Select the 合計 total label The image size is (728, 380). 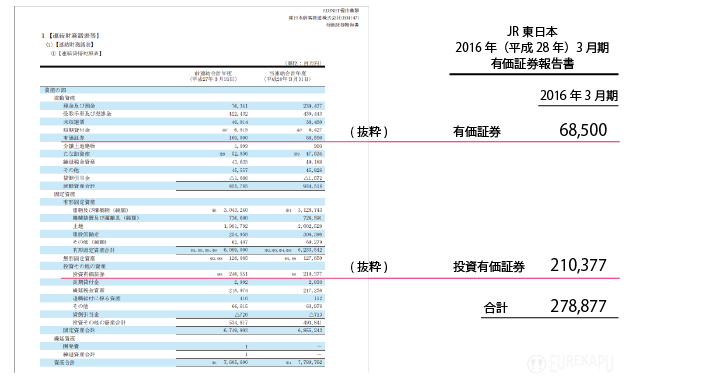click(x=495, y=308)
